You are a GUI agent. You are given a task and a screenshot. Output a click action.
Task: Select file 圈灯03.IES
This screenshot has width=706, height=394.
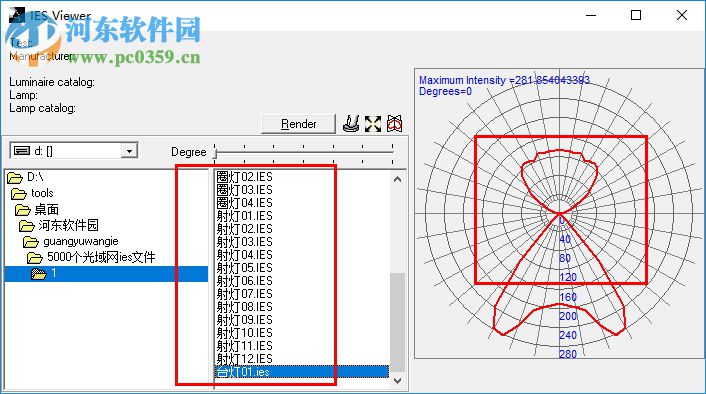coord(244,190)
